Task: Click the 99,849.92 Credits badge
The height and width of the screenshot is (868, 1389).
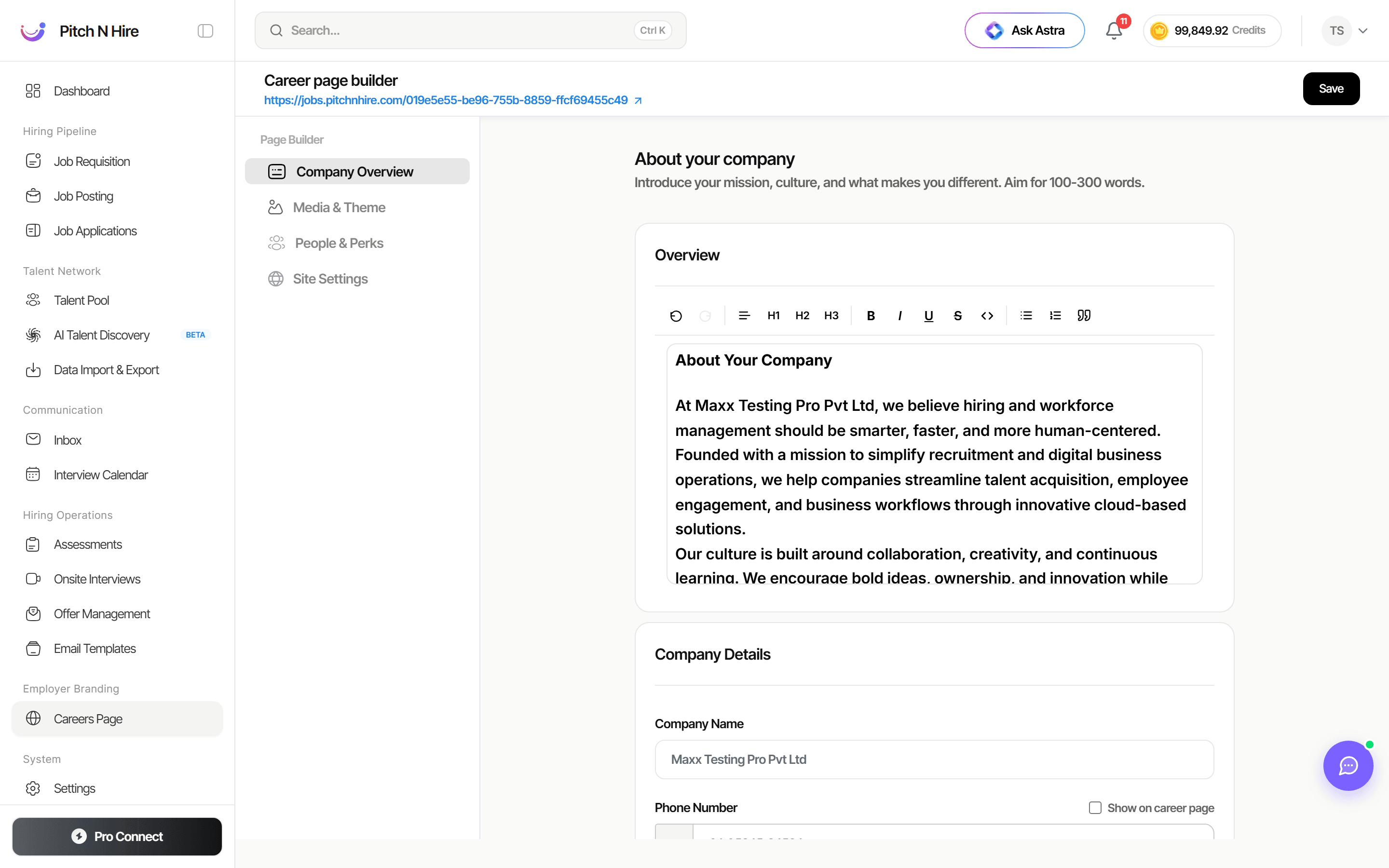Action: tap(1212, 30)
